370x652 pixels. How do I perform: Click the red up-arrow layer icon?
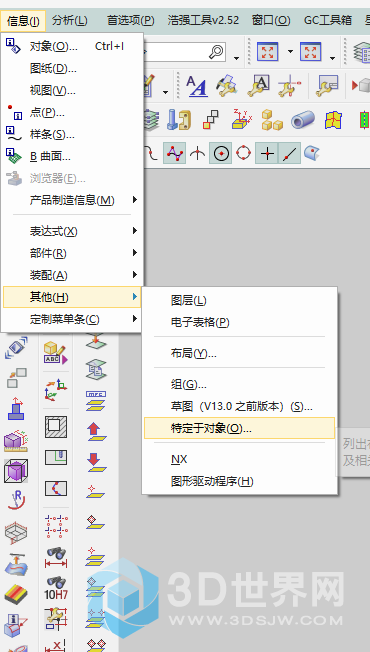pyautogui.click(x=96, y=431)
